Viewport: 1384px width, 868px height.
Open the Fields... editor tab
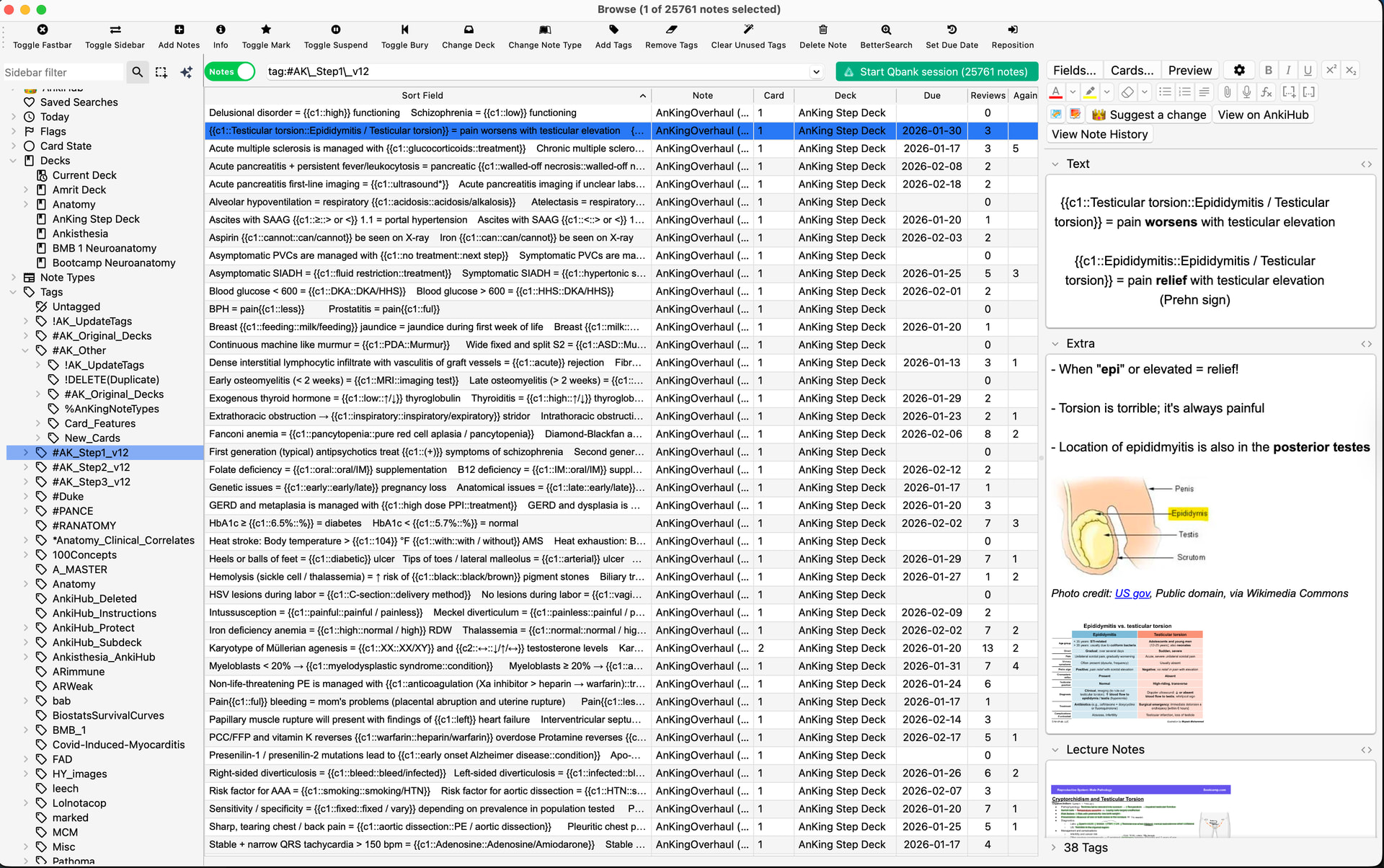coord(1074,70)
